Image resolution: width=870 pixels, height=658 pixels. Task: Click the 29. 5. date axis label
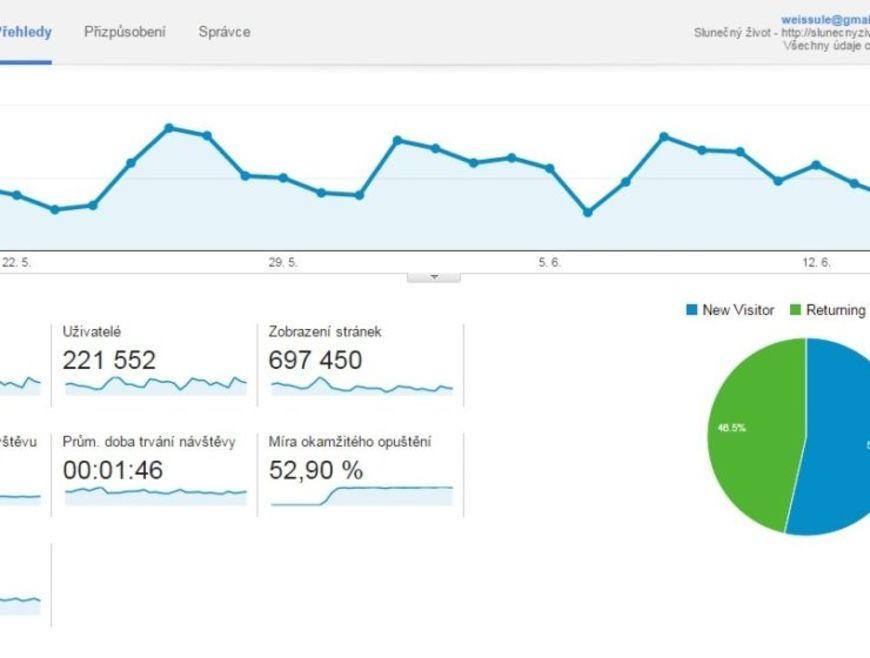click(283, 262)
